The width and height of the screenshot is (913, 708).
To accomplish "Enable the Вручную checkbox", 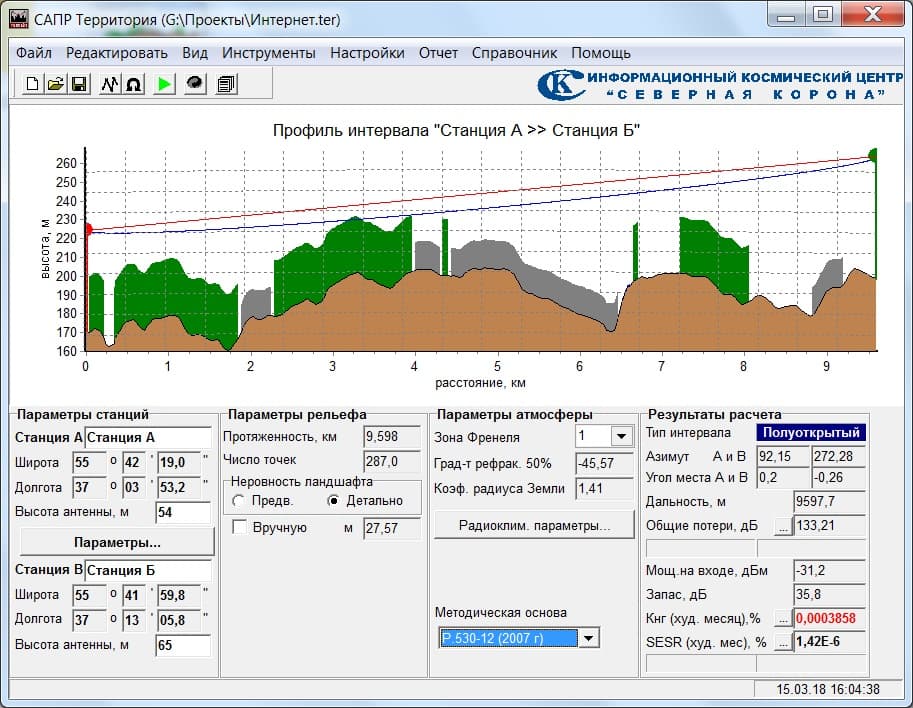I will tap(240, 527).
